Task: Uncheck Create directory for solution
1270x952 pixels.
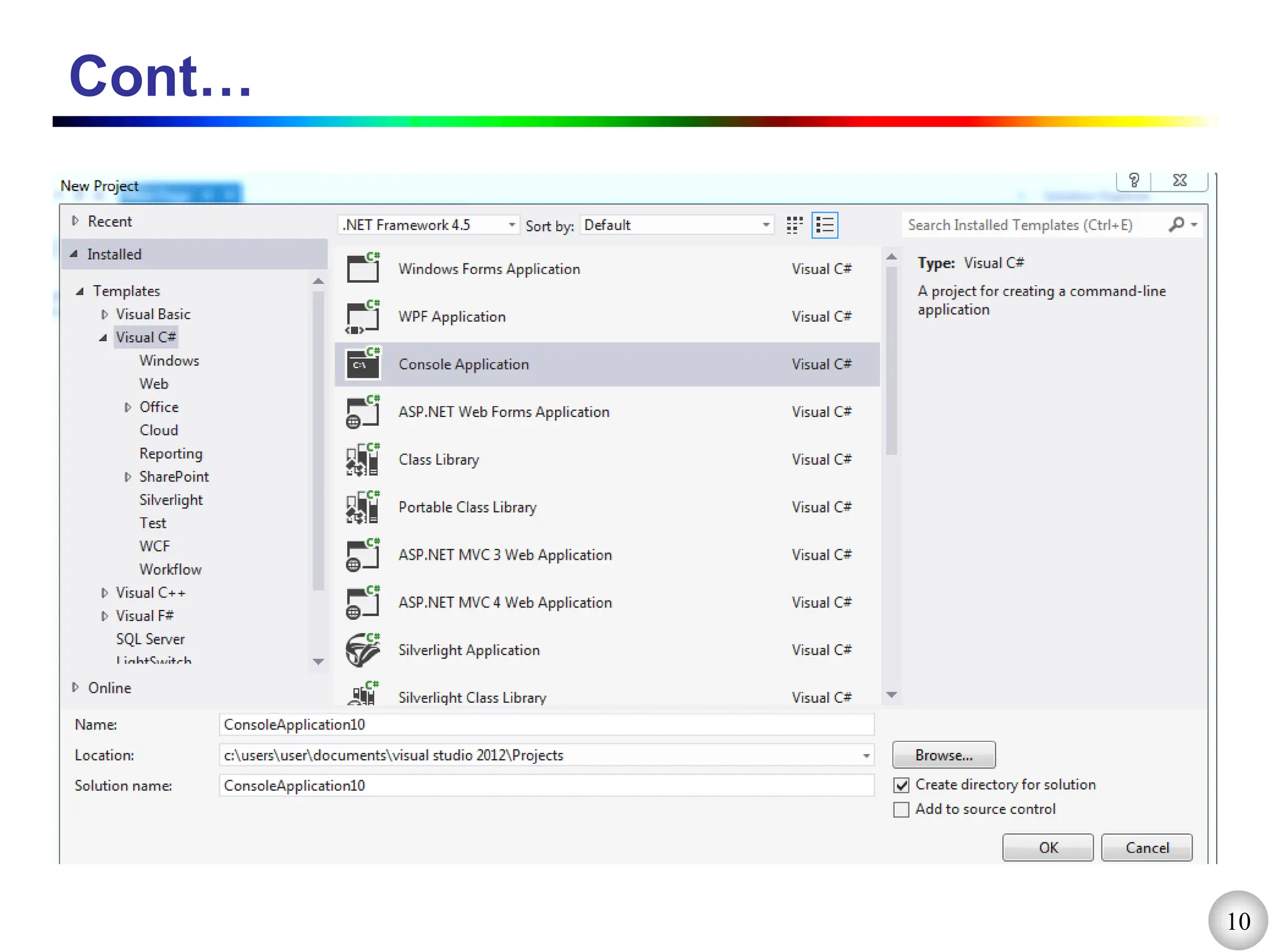Action: tap(902, 785)
